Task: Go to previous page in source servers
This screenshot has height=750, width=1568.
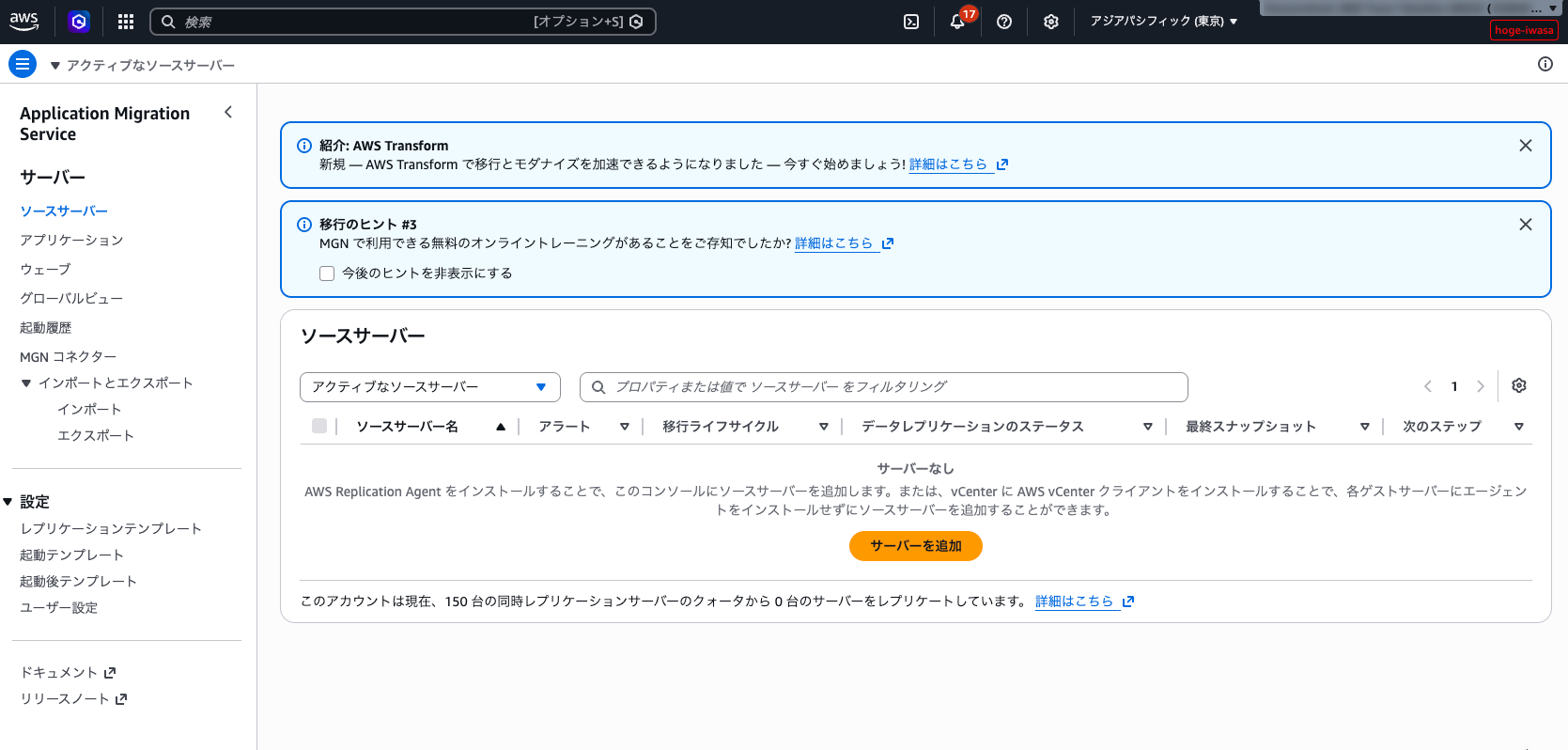Action: click(x=1428, y=386)
